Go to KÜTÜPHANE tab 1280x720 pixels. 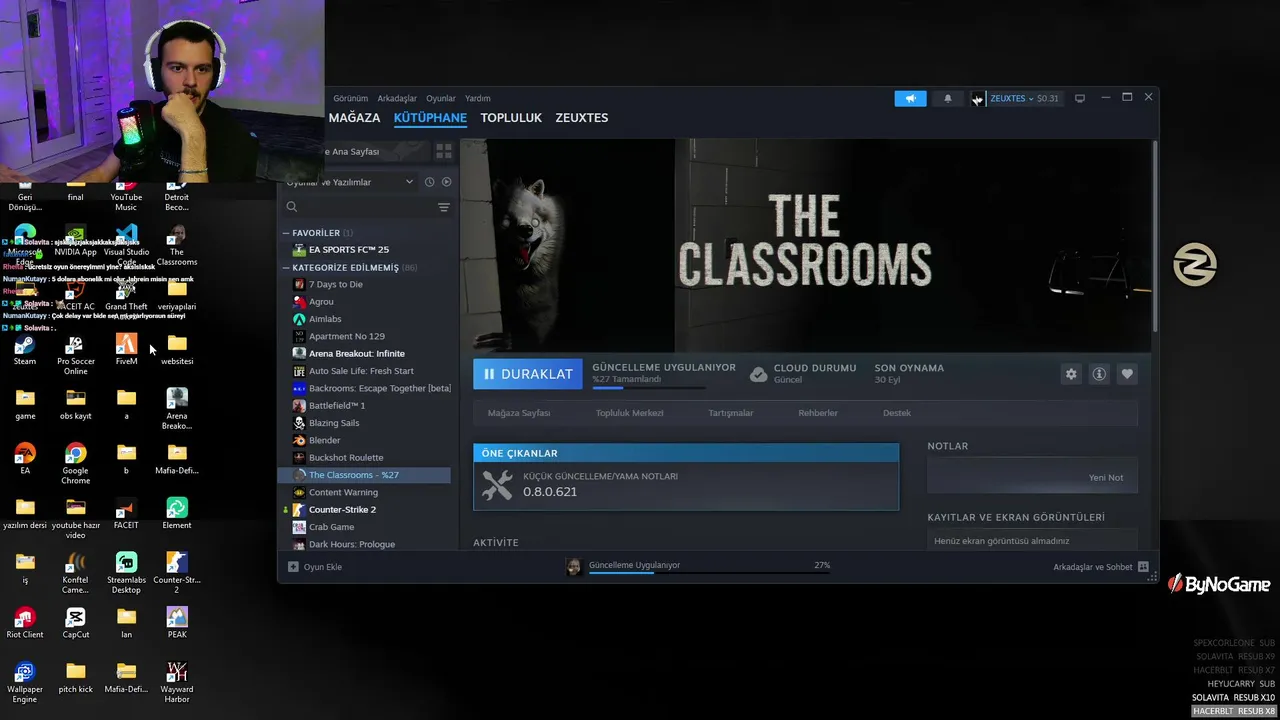[x=430, y=118]
